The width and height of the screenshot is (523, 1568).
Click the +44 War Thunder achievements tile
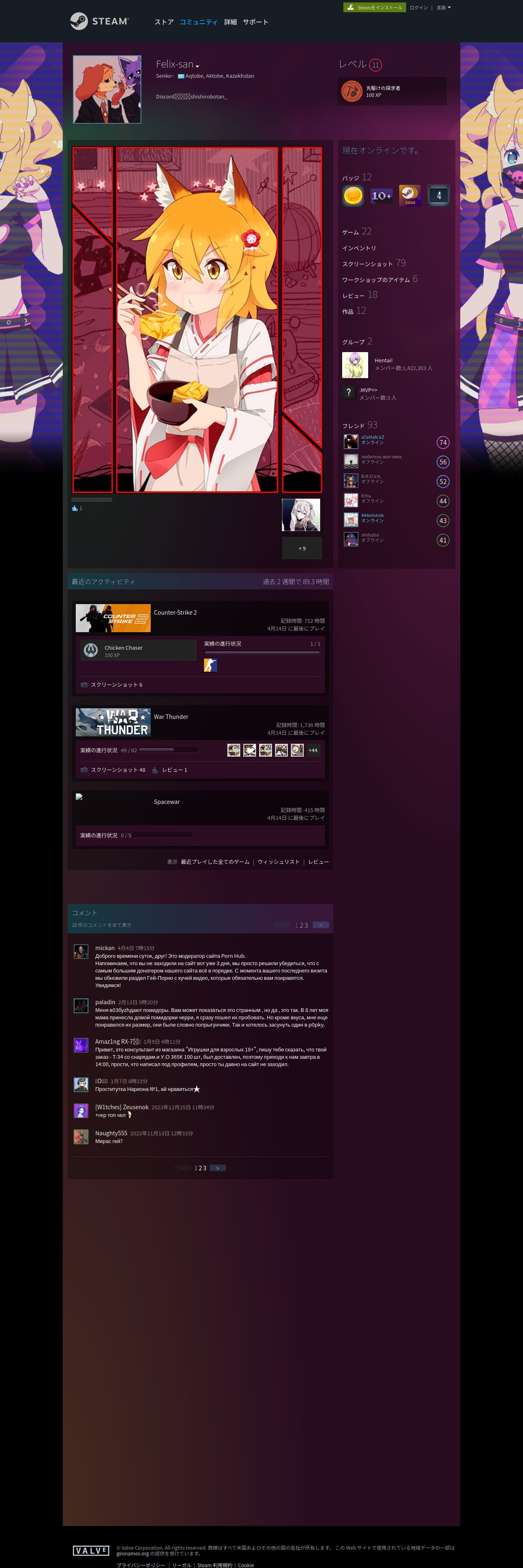click(x=313, y=751)
